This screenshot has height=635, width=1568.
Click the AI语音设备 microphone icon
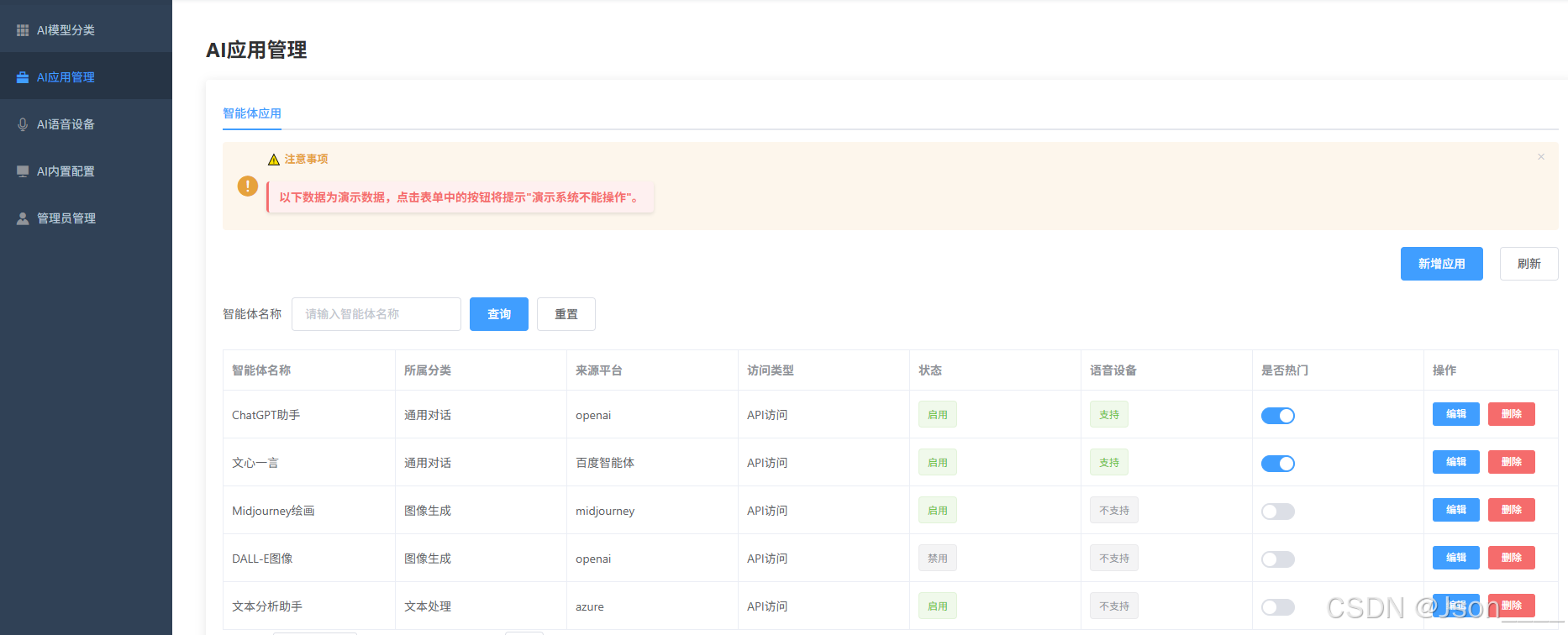(23, 124)
